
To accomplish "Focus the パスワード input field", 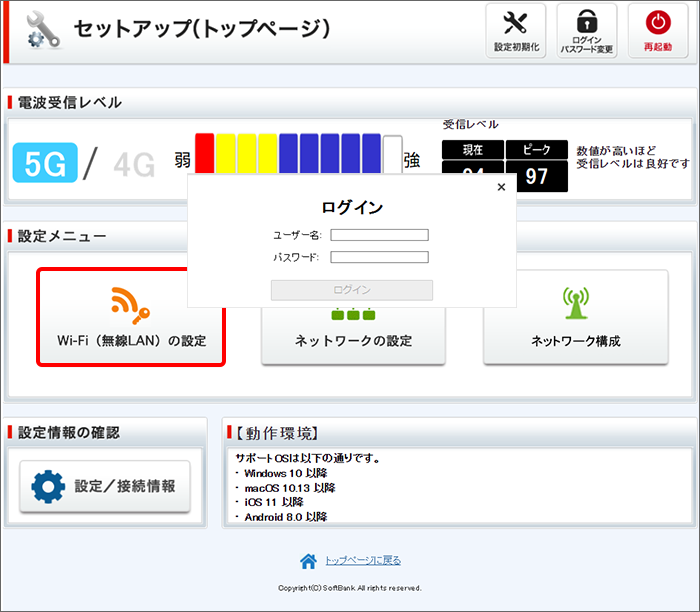I will click(379, 257).
